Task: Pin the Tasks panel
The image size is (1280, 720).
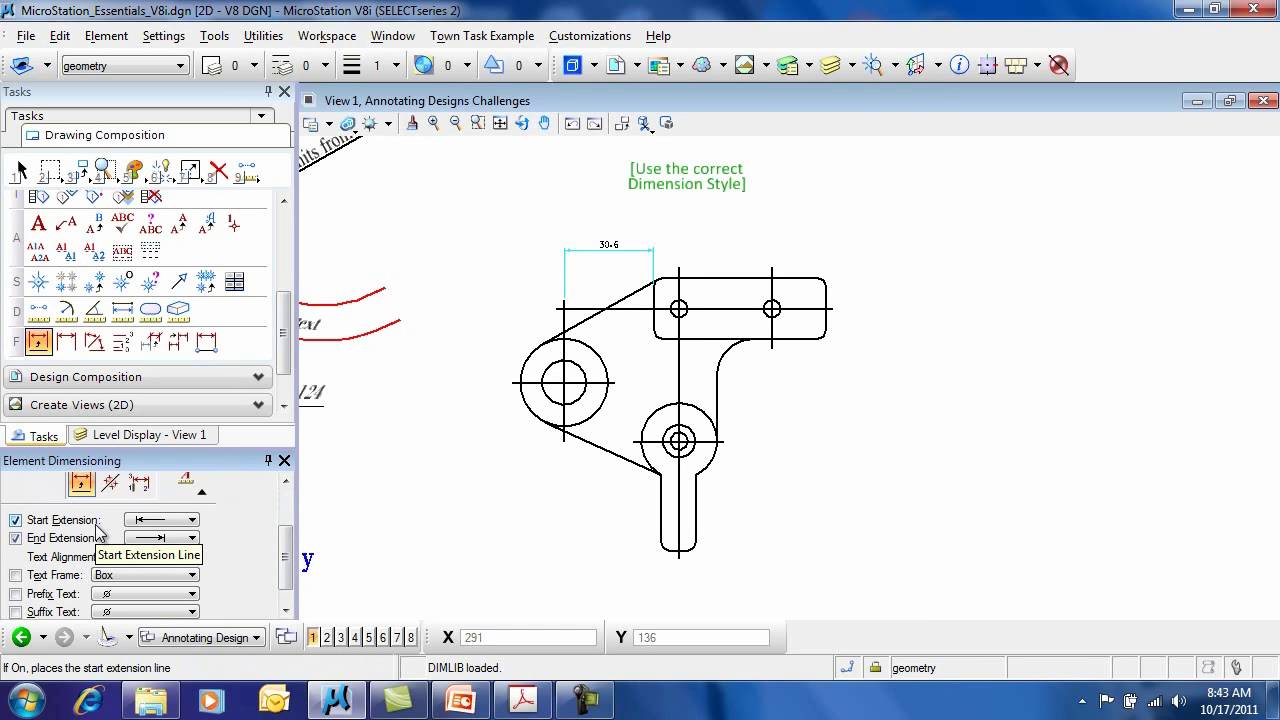Action: (268, 91)
